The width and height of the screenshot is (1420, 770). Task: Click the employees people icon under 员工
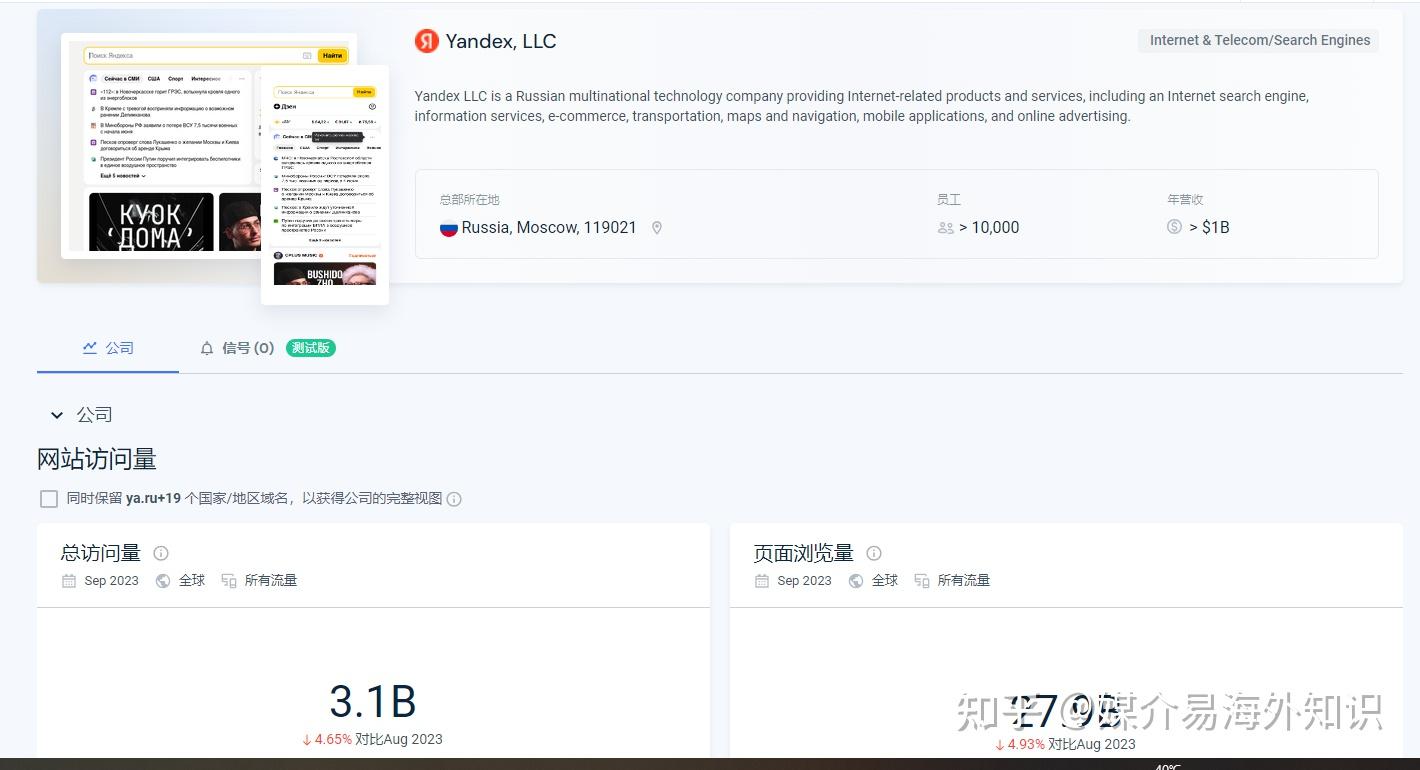(x=946, y=228)
